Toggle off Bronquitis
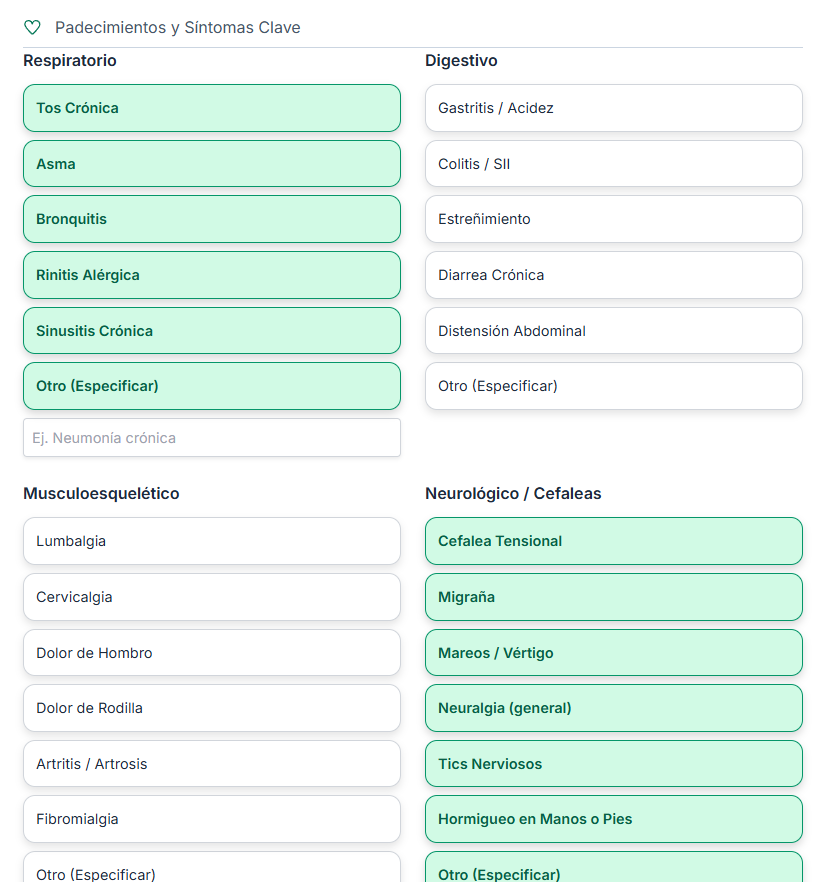Screen dimensions: 825x882 coord(211,219)
